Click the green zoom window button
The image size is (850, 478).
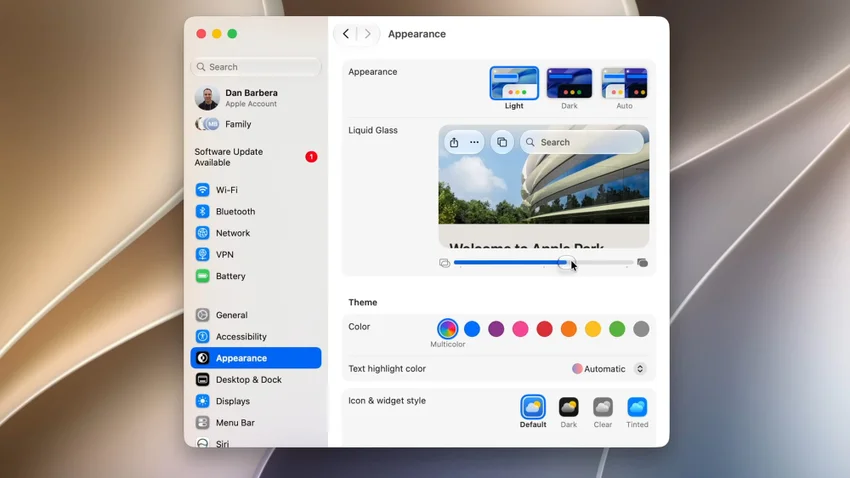point(232,34)
